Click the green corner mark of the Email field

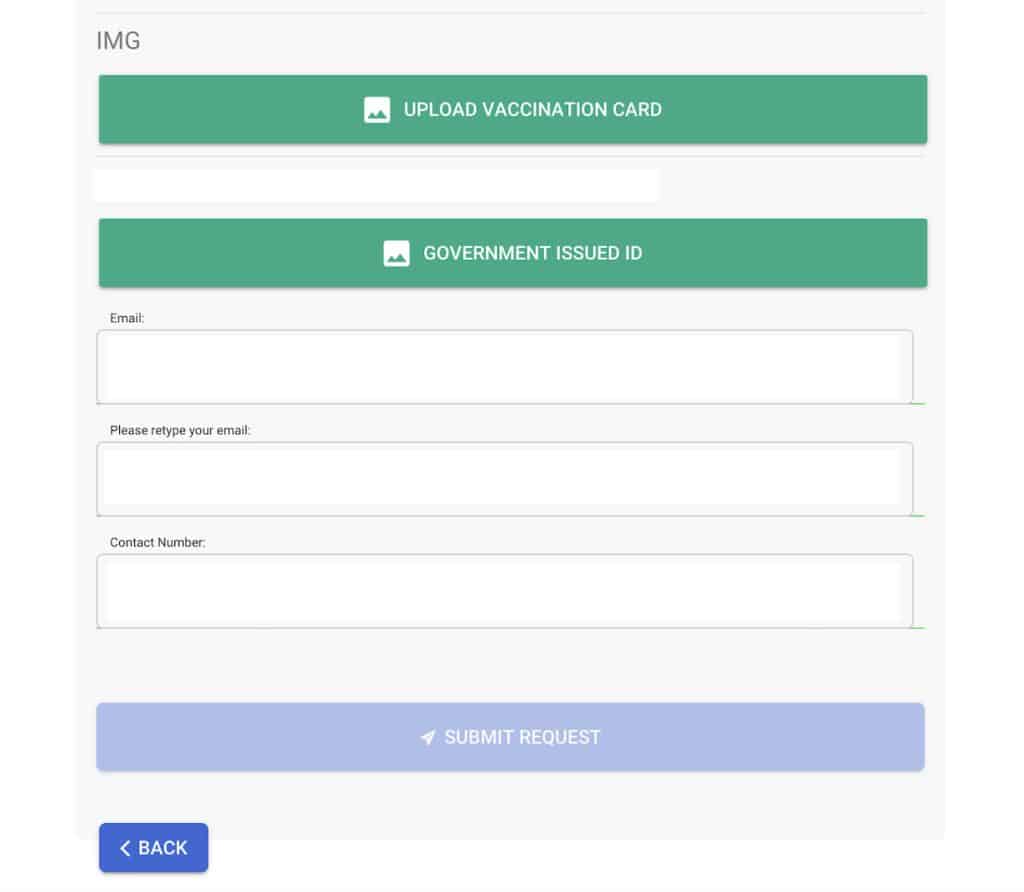pos(918,403)
